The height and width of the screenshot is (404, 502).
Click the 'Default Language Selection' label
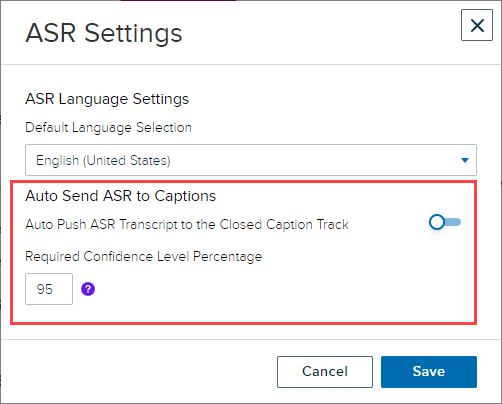point(108,128)
